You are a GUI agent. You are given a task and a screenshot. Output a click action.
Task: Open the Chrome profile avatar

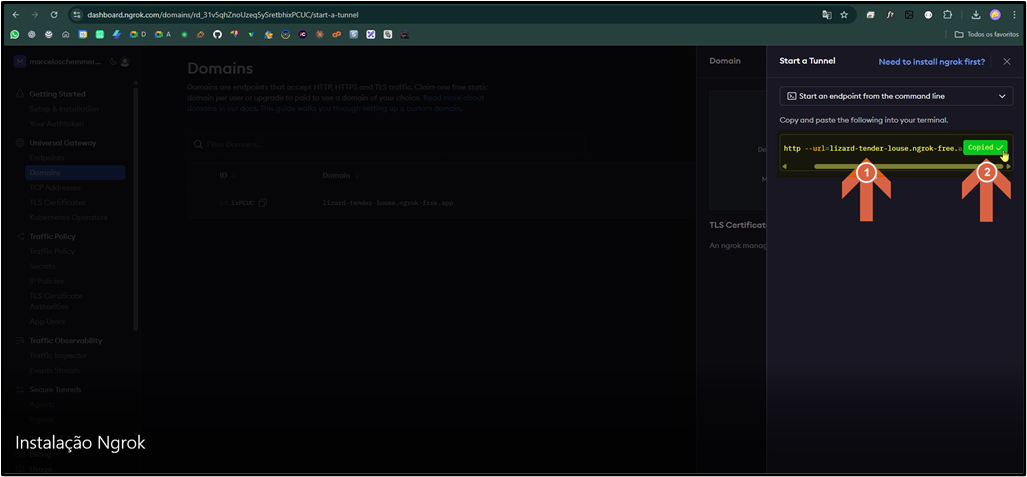(x=995, y=14)
